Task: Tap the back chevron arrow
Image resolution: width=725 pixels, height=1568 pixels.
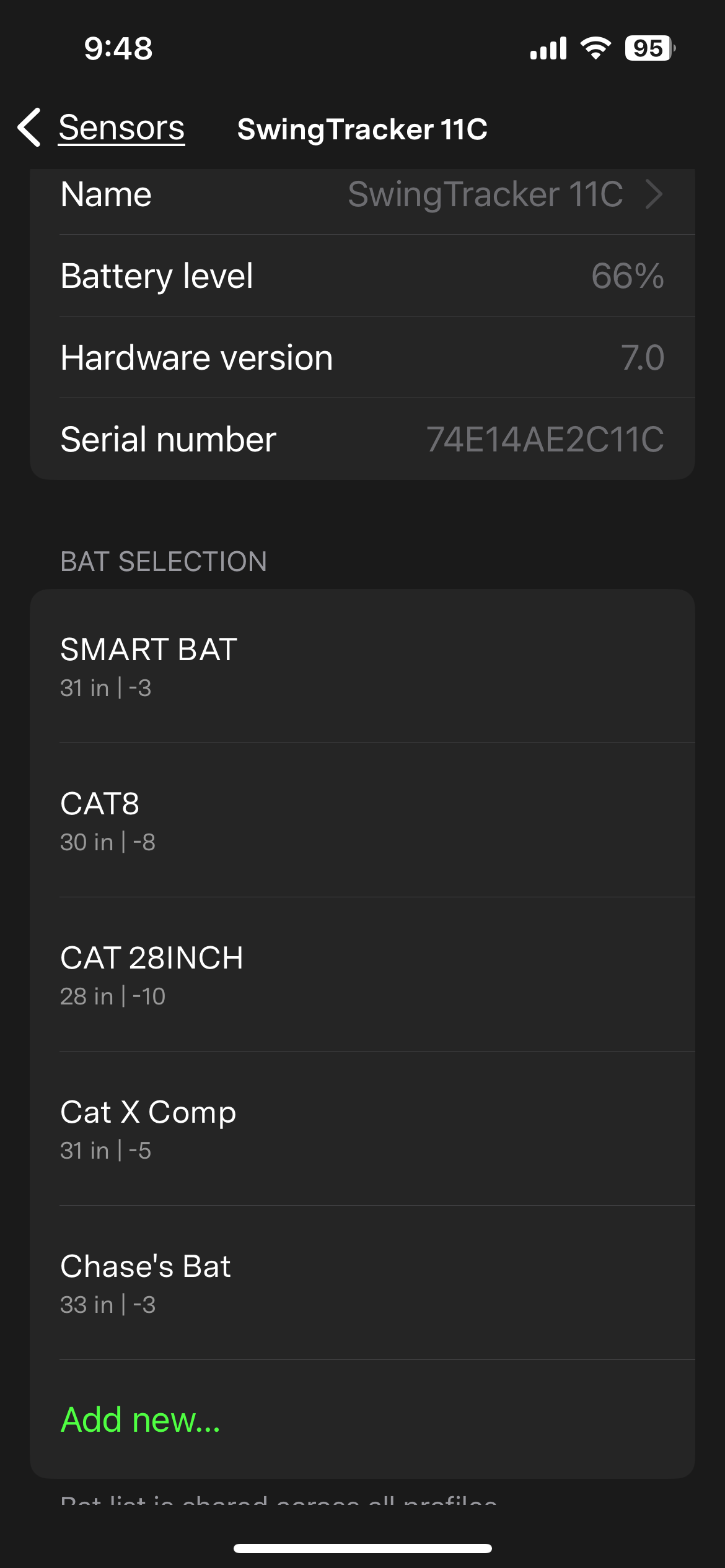Action: point(30,128)
